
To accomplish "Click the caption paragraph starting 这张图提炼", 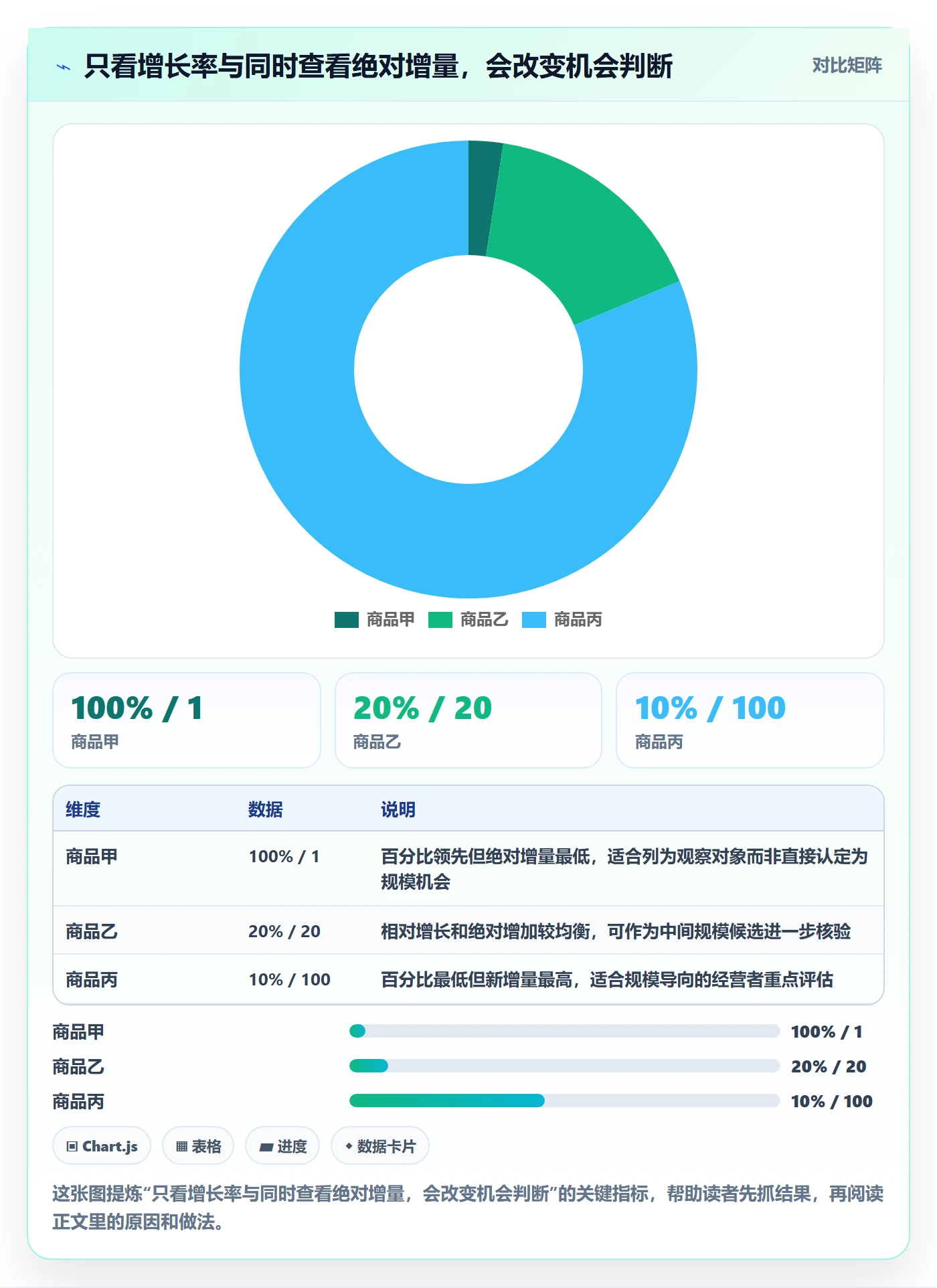I will [x=468, y=1208].
